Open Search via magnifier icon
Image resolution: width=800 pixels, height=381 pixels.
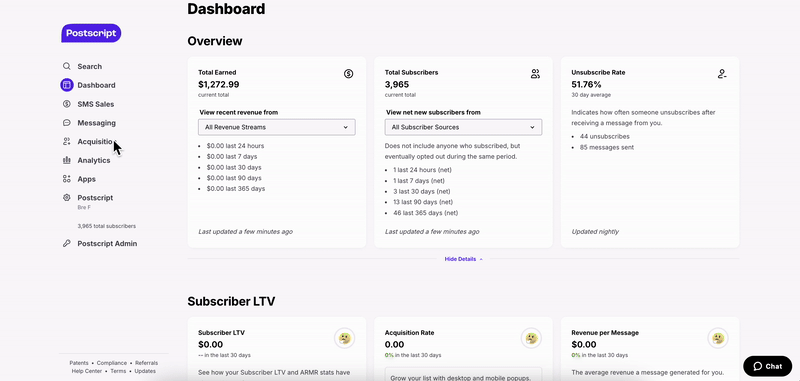(67, 66)
